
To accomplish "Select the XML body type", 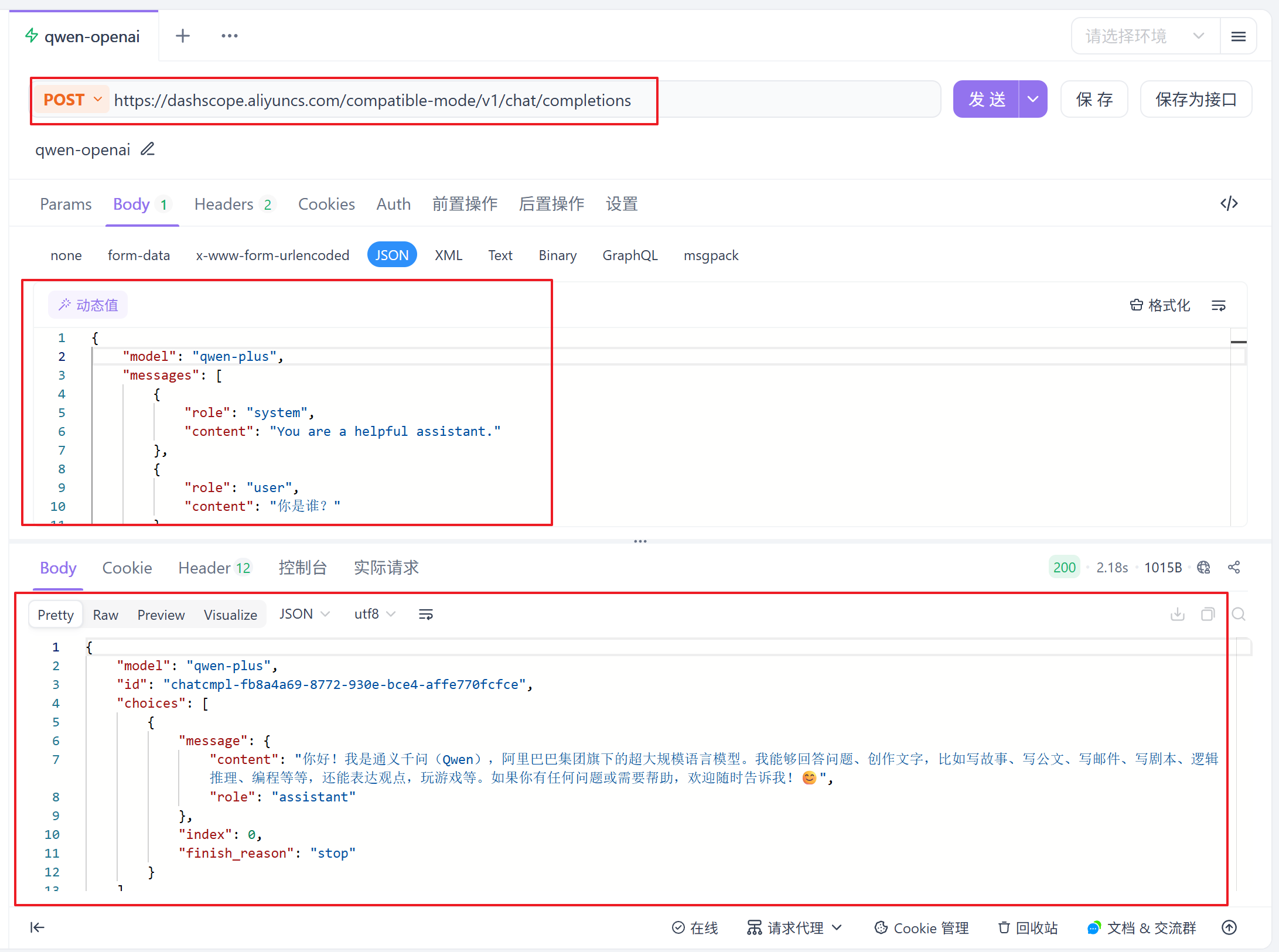I will (448, 255).
